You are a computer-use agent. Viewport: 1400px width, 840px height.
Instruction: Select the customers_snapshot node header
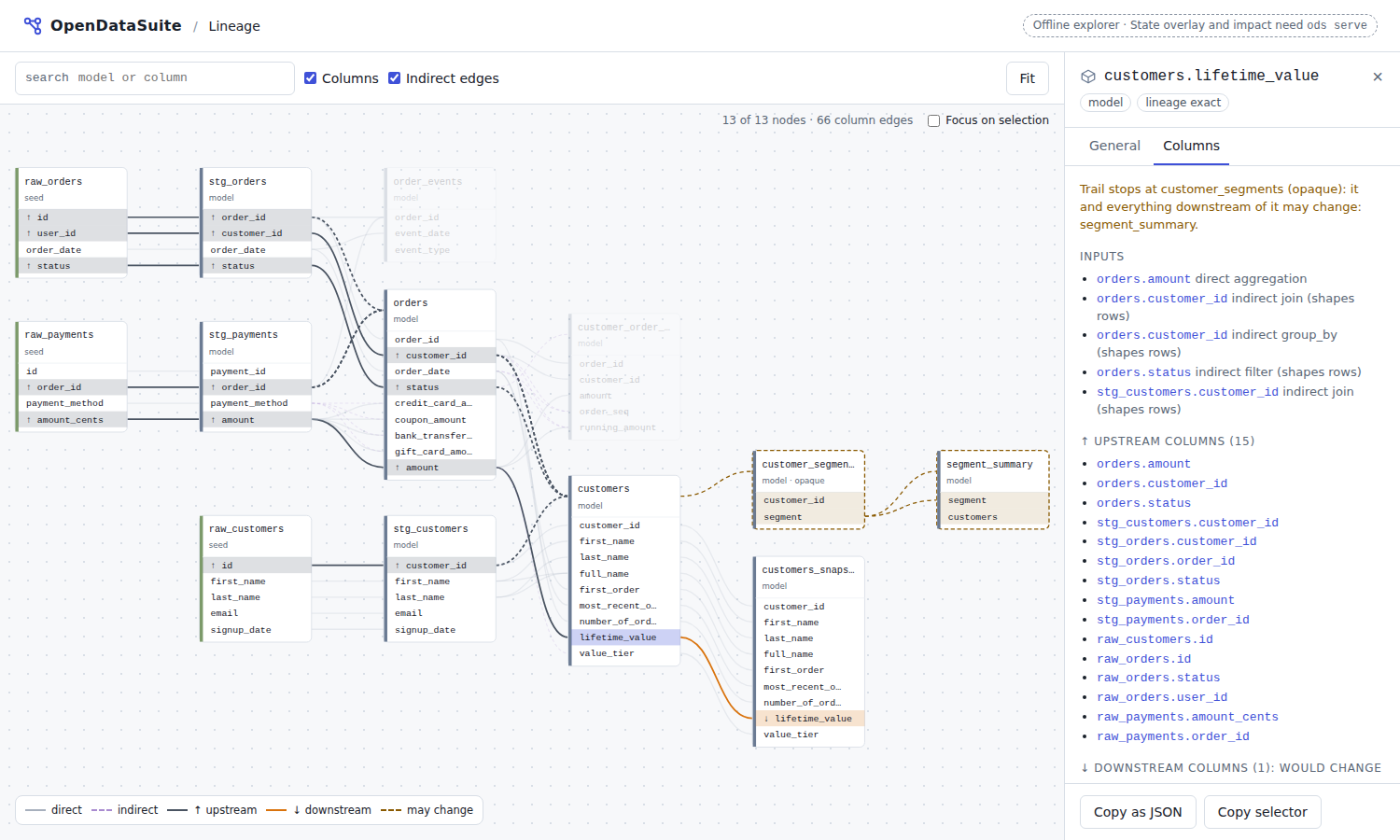(809, 577)
